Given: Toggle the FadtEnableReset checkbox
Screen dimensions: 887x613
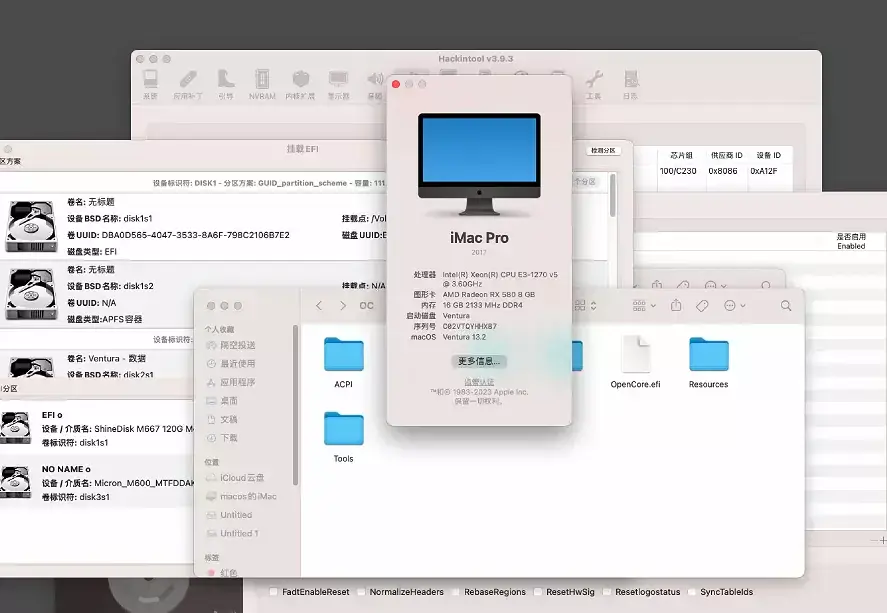Looking at the screenshot, I should (274, 592).
